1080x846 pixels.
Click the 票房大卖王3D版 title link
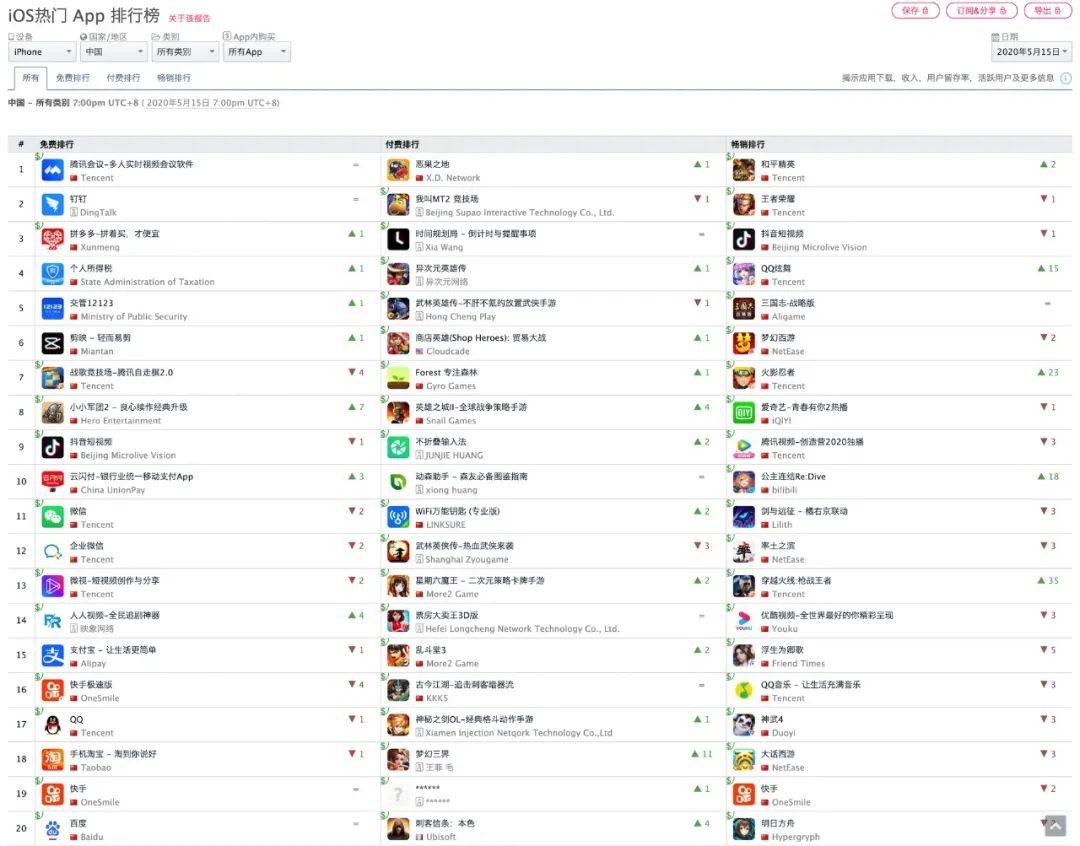tap(446, 615)
